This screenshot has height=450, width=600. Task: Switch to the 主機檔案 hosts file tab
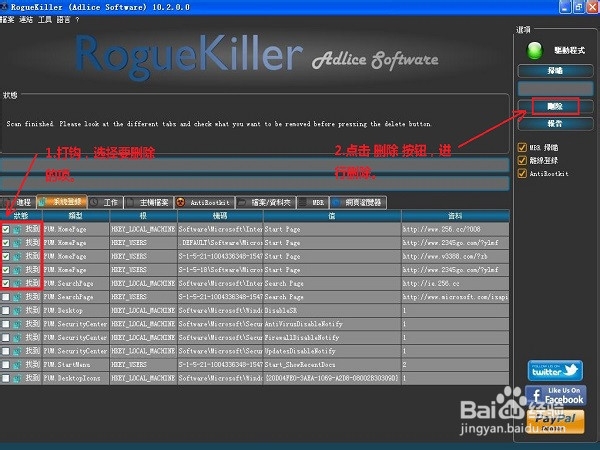(148, 202)
